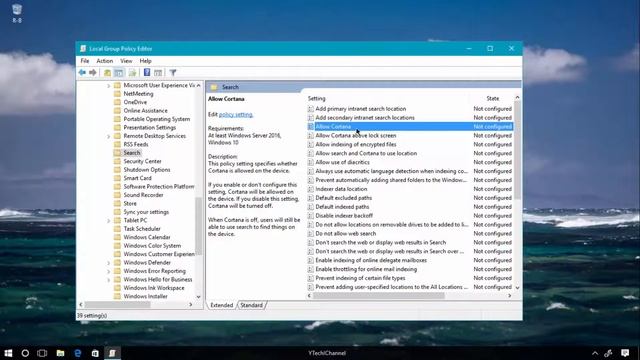Expand the Tablet PC tree node
Screen dimensions: 640x360
coord(109,221)
